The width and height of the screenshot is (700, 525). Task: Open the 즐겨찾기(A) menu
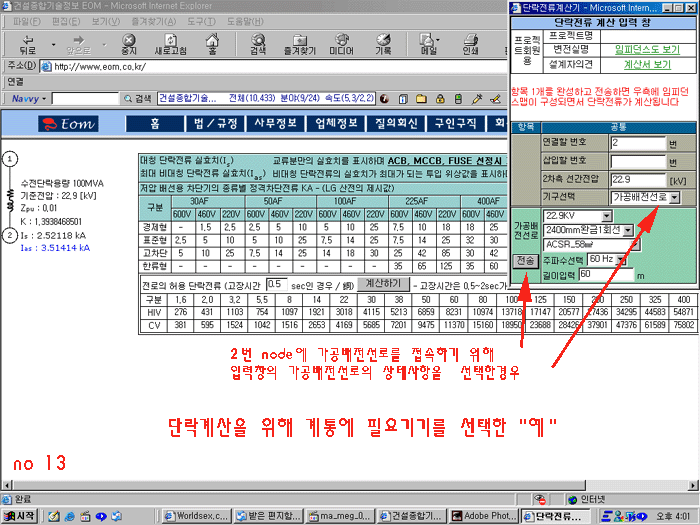tap(154, 21)
